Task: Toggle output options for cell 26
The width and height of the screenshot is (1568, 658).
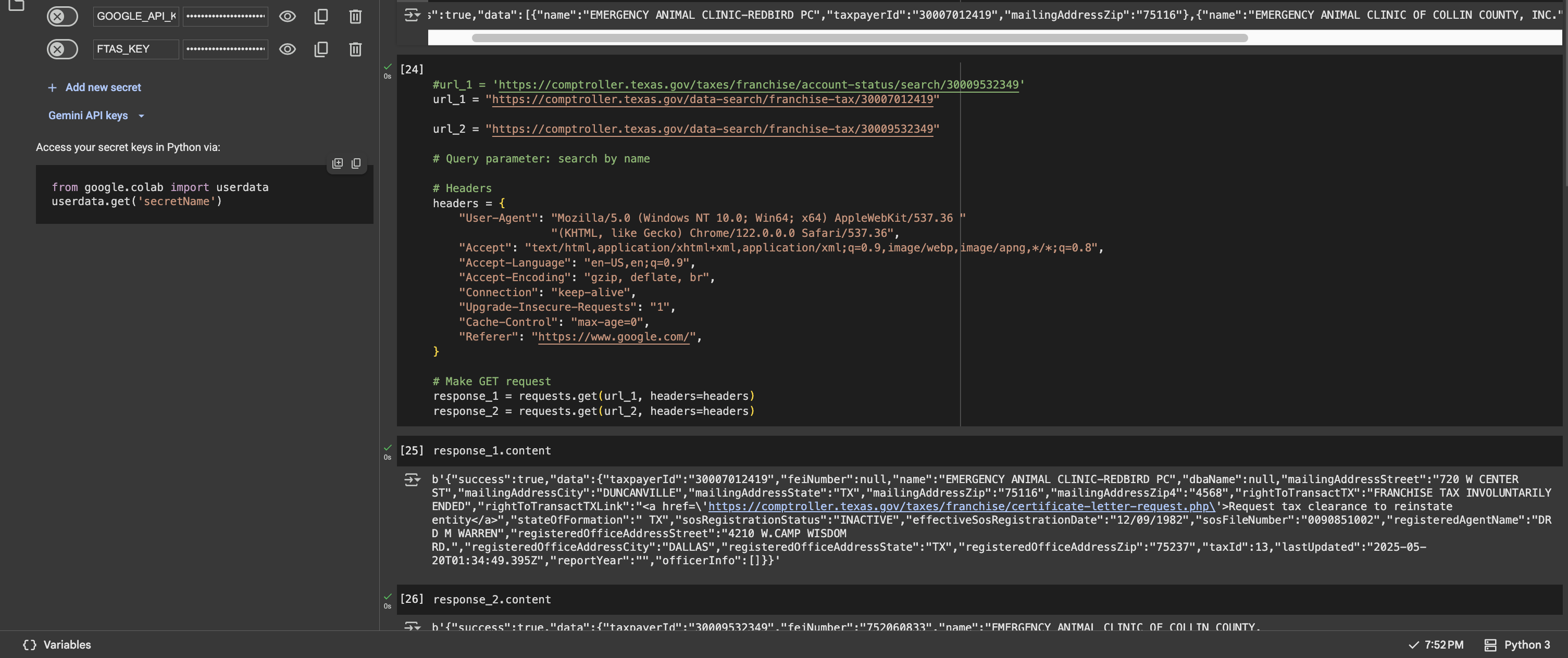Action: [x=412, y=626]
